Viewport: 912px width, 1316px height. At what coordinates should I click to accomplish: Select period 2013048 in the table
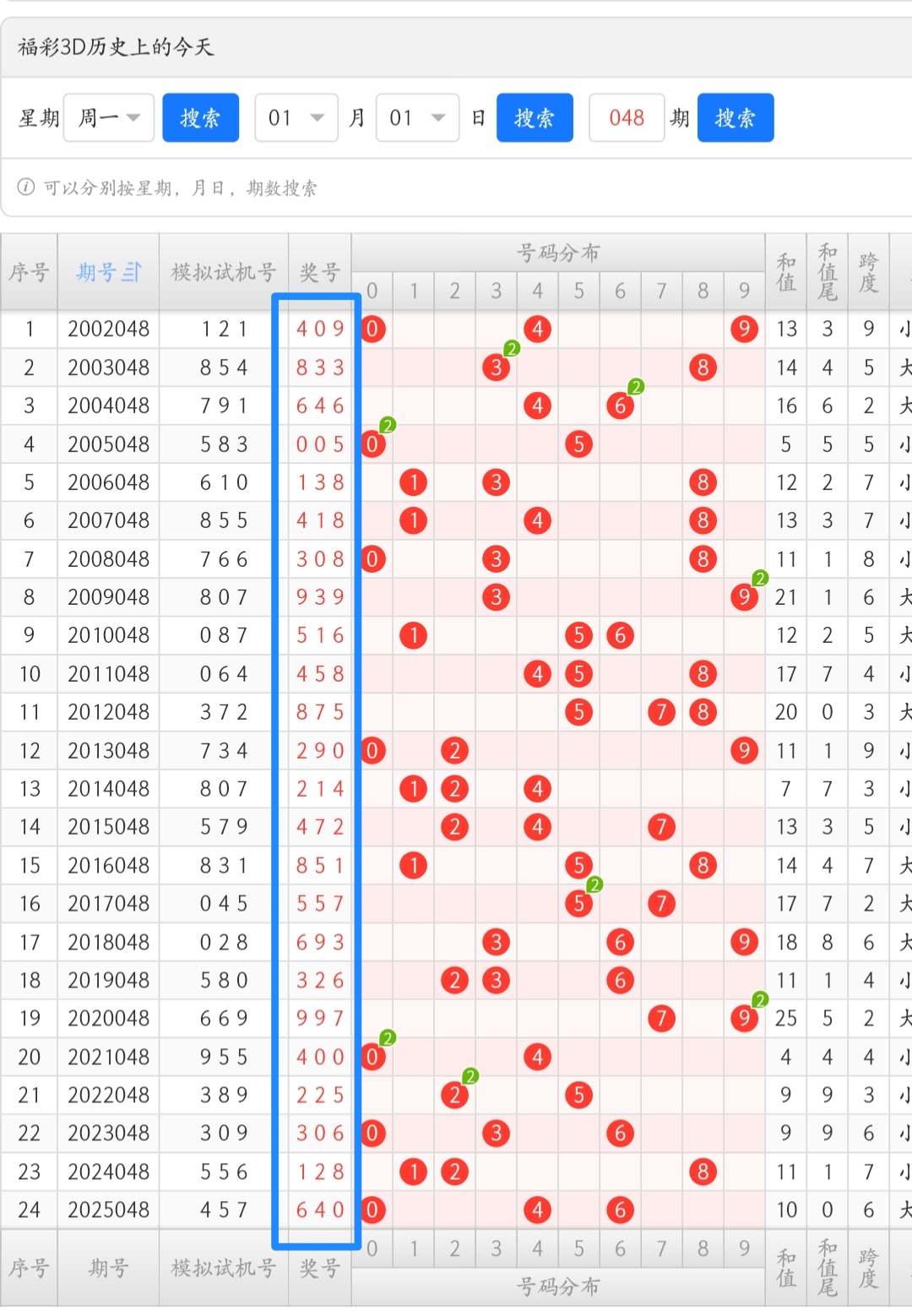109,750
